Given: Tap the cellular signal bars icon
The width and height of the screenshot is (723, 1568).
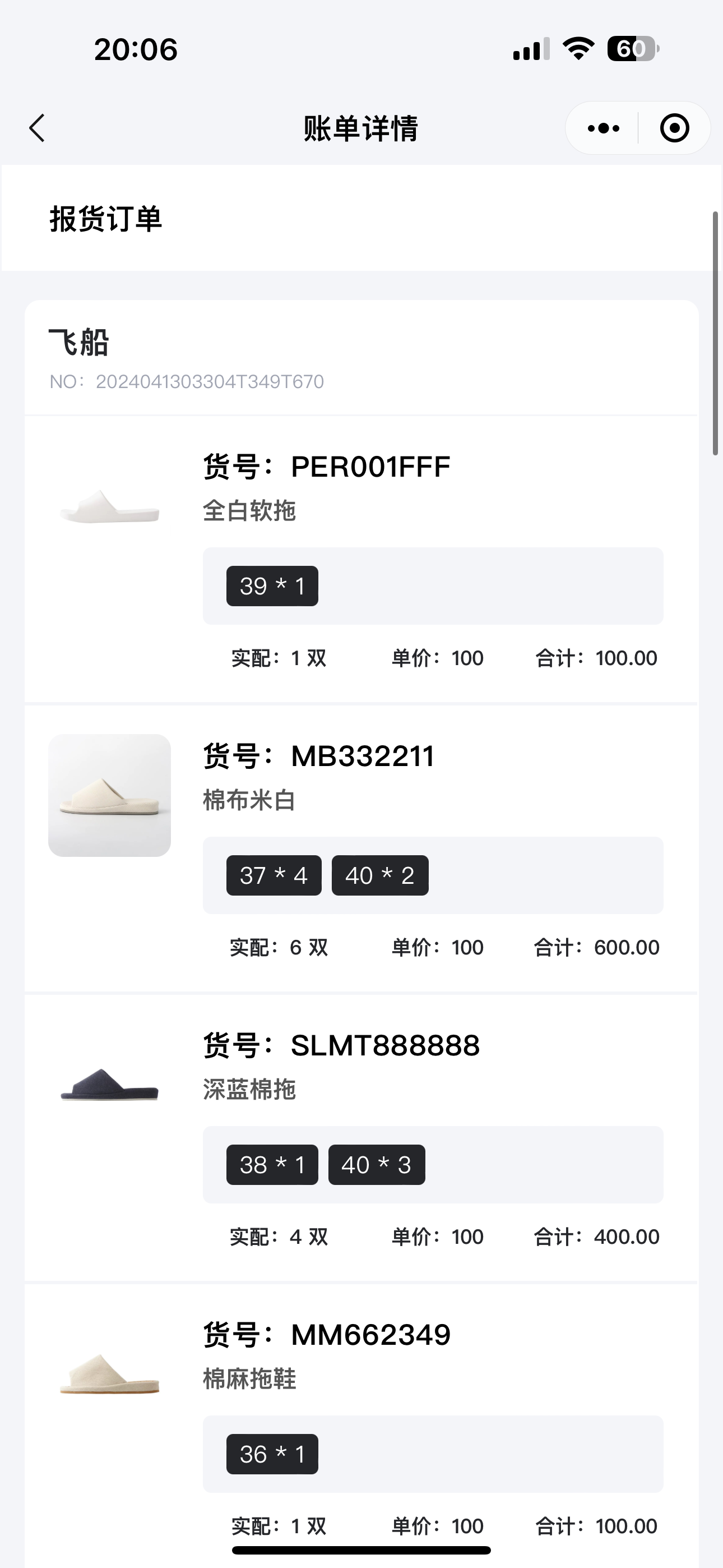Looking at the screenshot, I should tap(531, 49).
